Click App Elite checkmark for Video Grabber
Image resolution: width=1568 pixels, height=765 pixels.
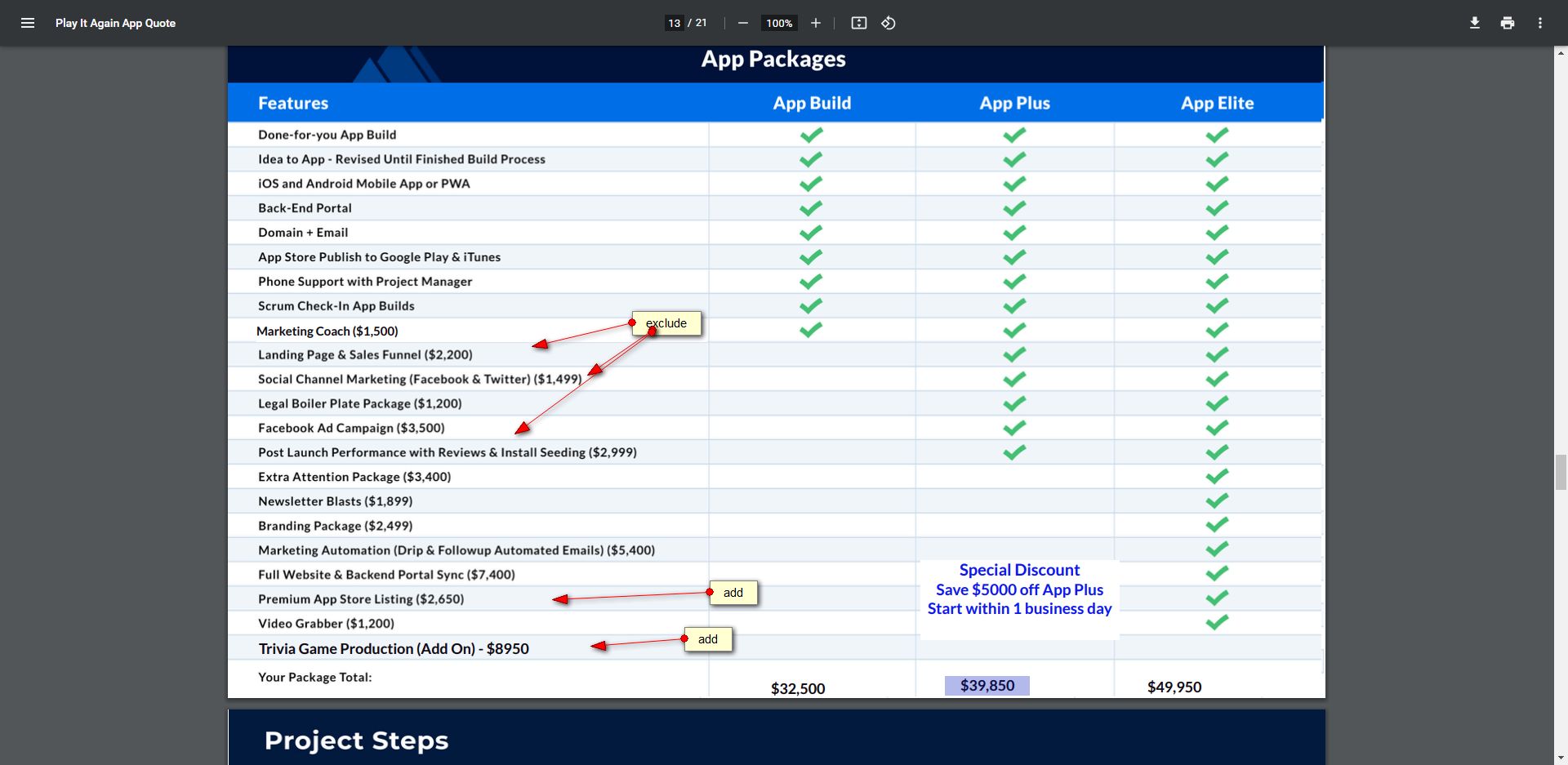coord(1217,622)
